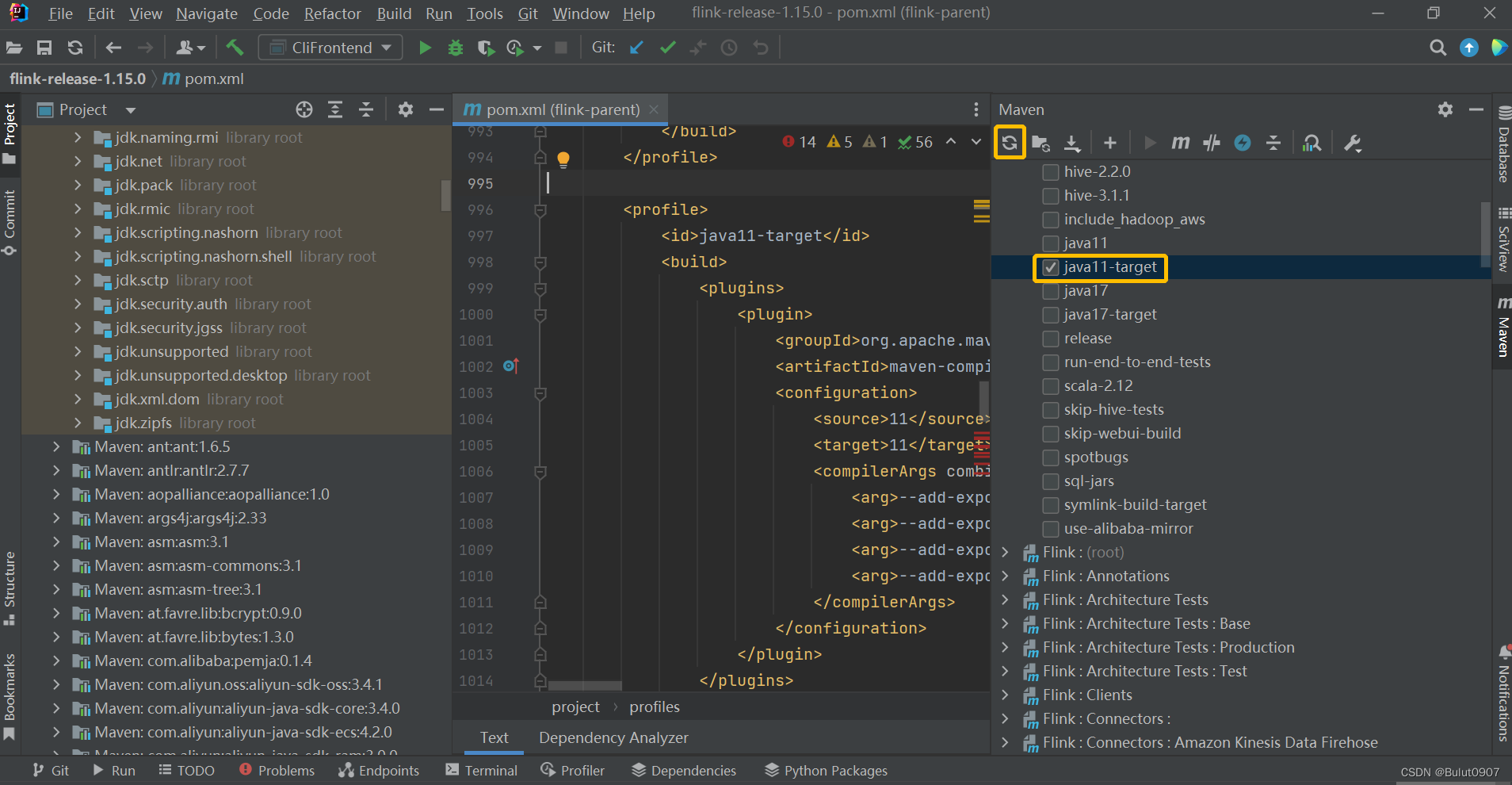Screen dimensions: 1512x785
Task: Open the Refactor menu
Action: pos(332,13)
